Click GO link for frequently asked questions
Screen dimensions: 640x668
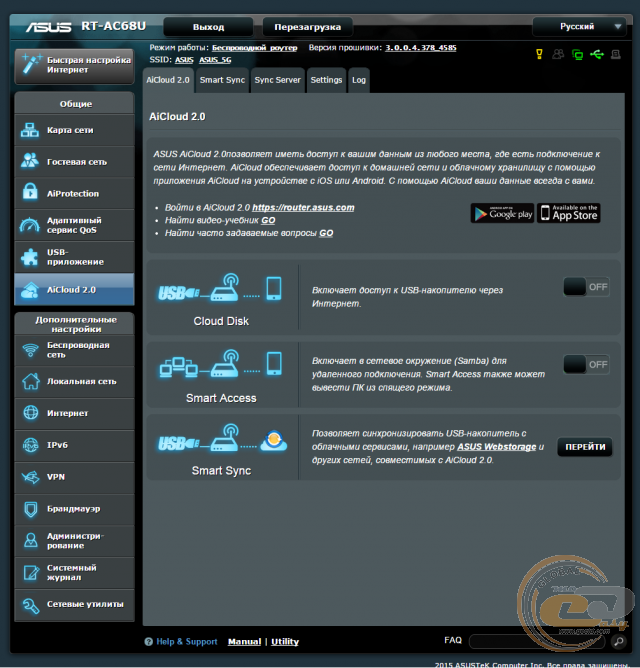[326, 233]
